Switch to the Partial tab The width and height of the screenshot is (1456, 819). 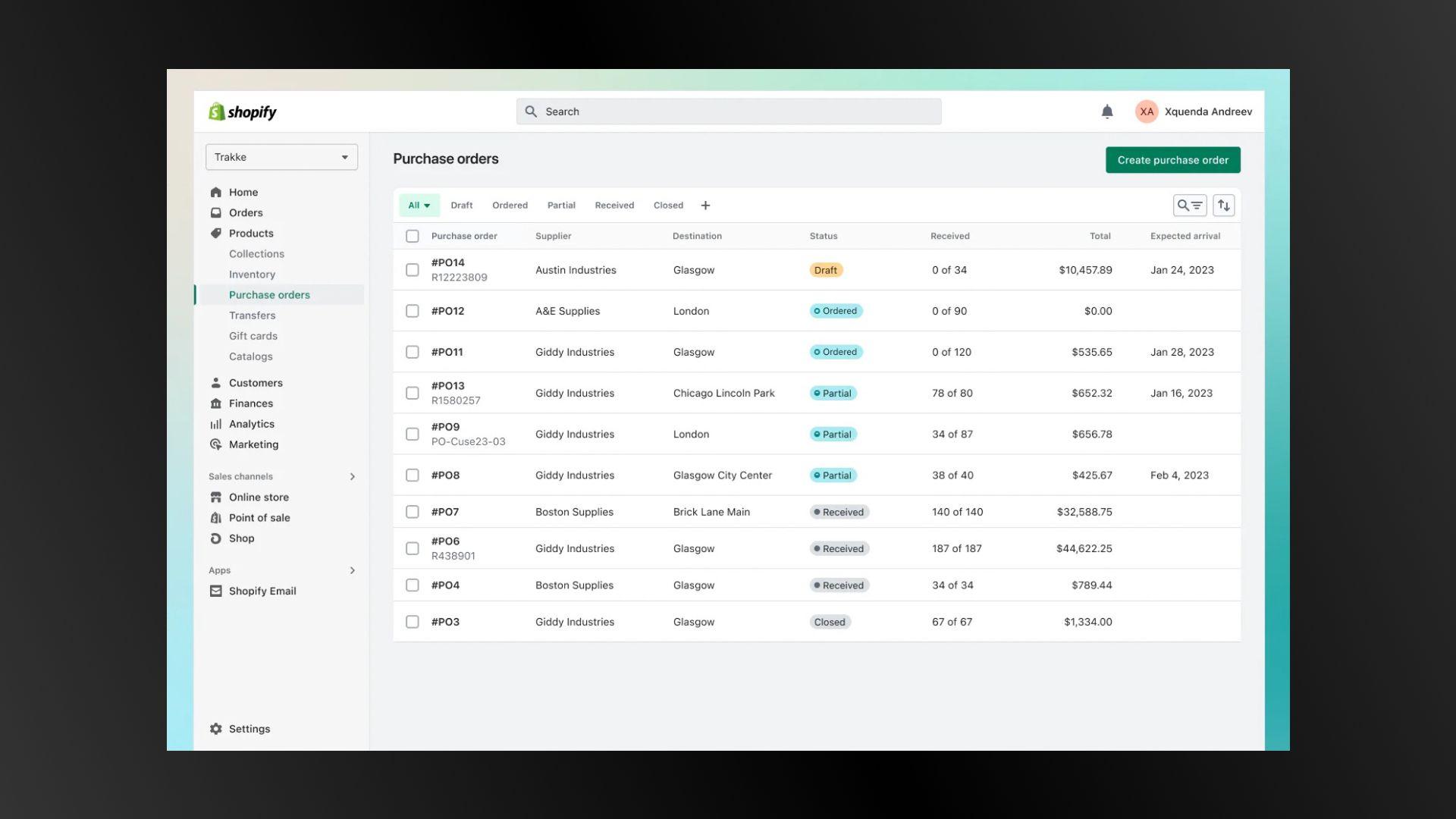point(561,206)
